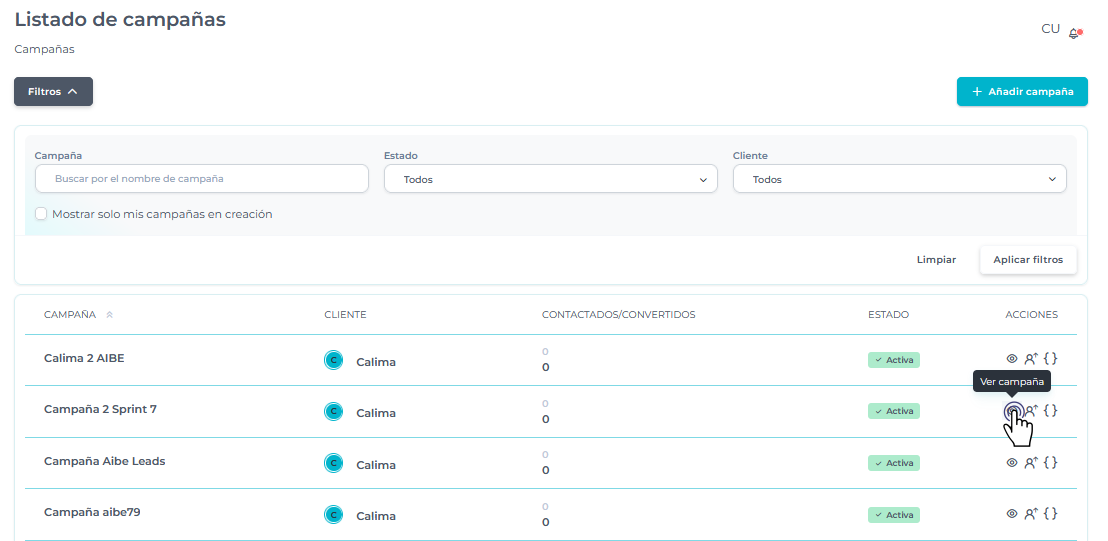This screenshot has width=1108, height=541.
Task: Click the user-upload icon for Calima 2 AIBE
Action: 1030,358
